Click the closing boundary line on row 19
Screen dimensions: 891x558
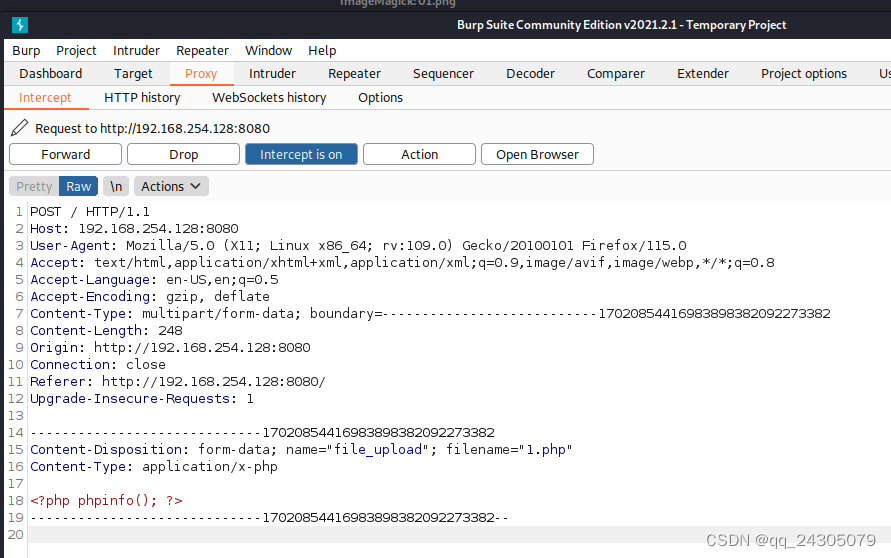point(269,518)
